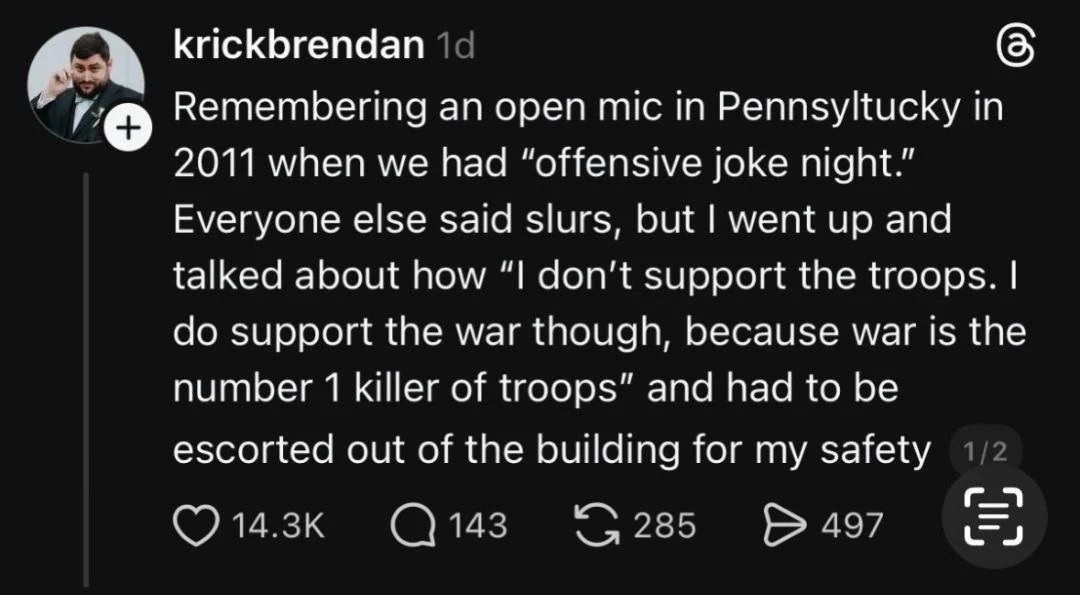This screenshot has width=1080, height=595.
Task: Like the post with the heart icon
Action: [x=195, y=524]
